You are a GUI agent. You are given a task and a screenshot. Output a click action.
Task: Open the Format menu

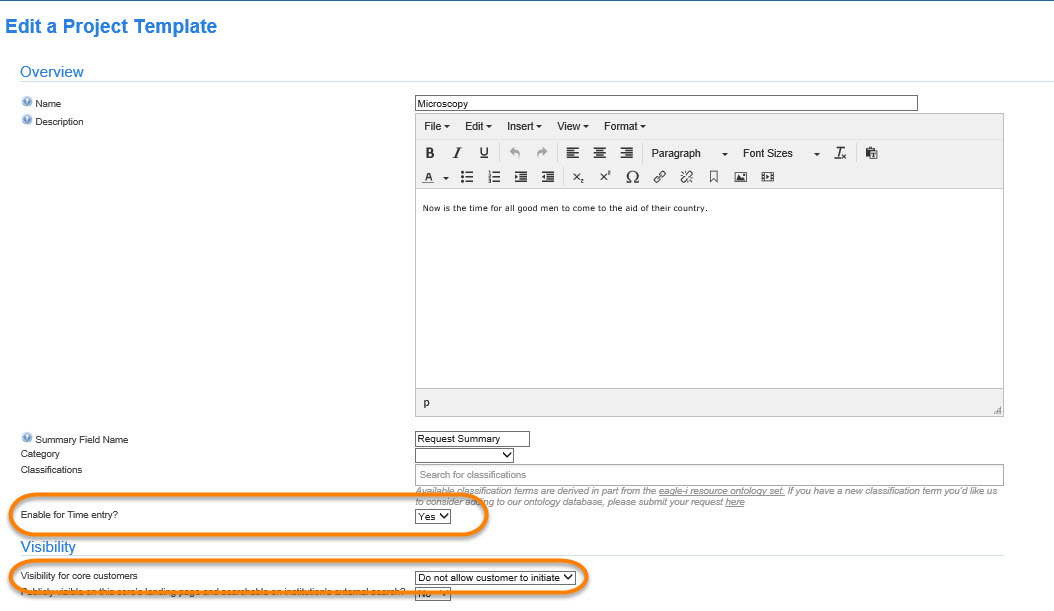(624, 126)
